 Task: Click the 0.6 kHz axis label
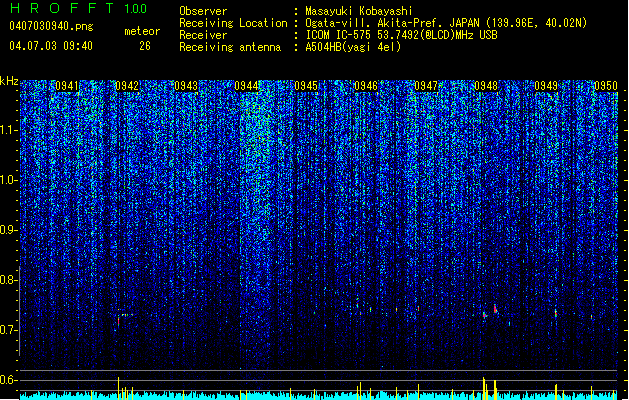[x=9, y=380]
